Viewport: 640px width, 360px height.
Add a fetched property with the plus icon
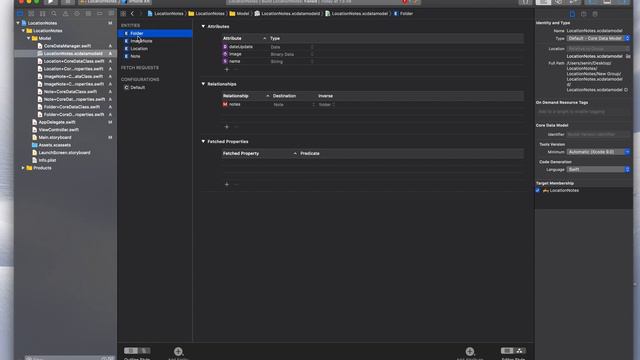tap(227, 184)
